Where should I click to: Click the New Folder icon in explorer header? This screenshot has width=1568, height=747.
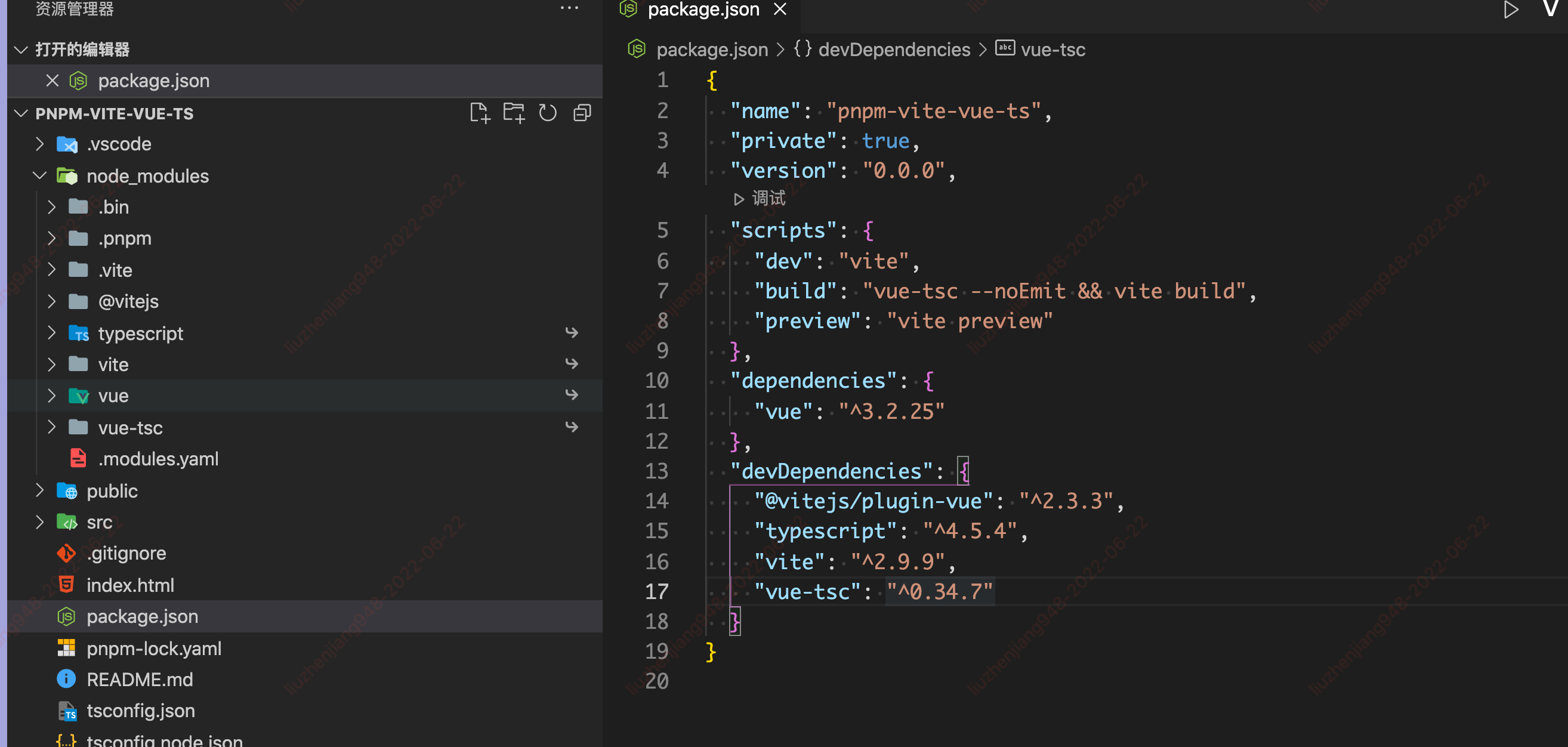point(514,113)
